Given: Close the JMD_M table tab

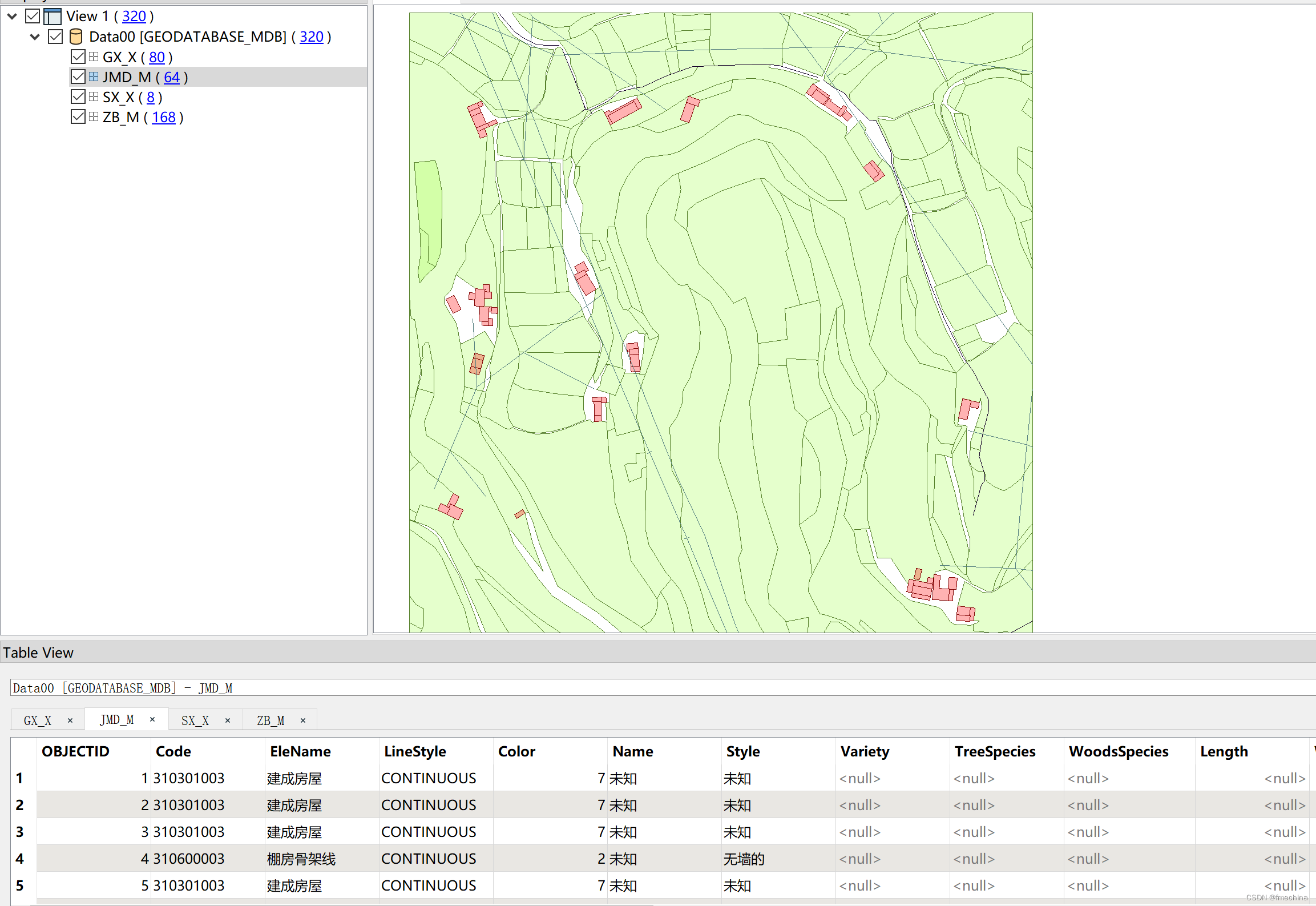Looking at the screenshot, I should (x=152, y=720).
